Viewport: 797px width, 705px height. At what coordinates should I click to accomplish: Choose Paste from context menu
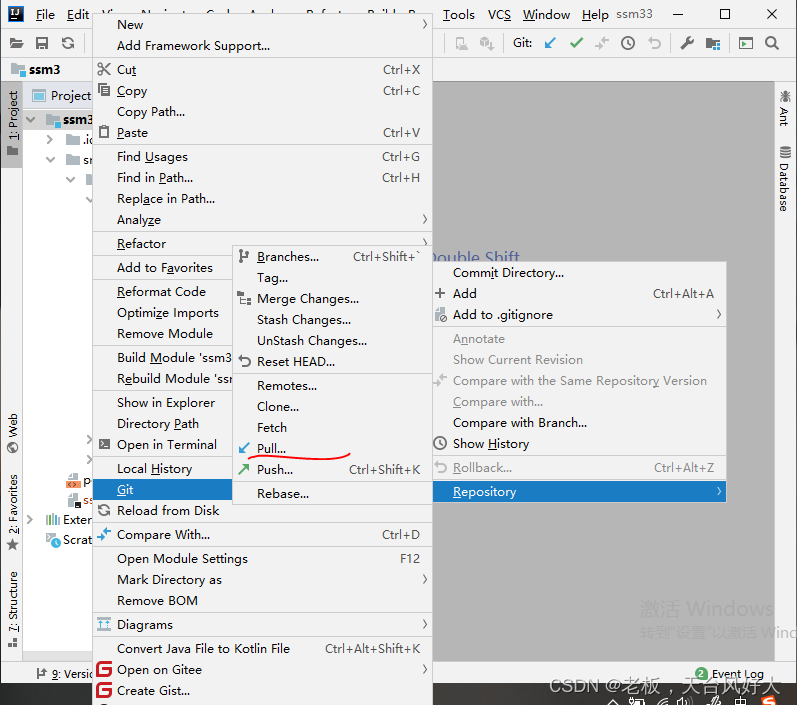pos(262,133)
